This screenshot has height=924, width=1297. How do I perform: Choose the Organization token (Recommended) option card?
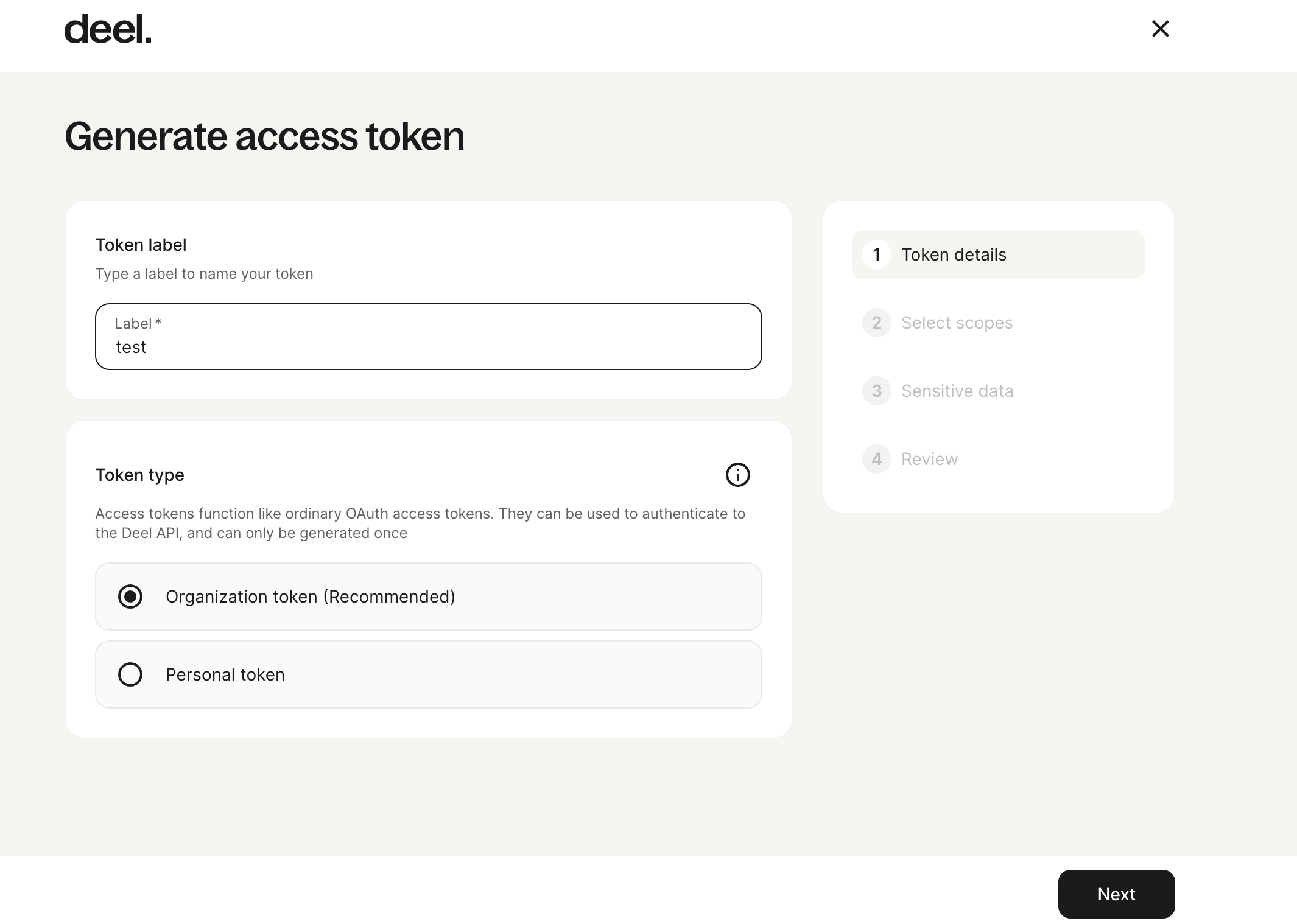click(429, 597)
